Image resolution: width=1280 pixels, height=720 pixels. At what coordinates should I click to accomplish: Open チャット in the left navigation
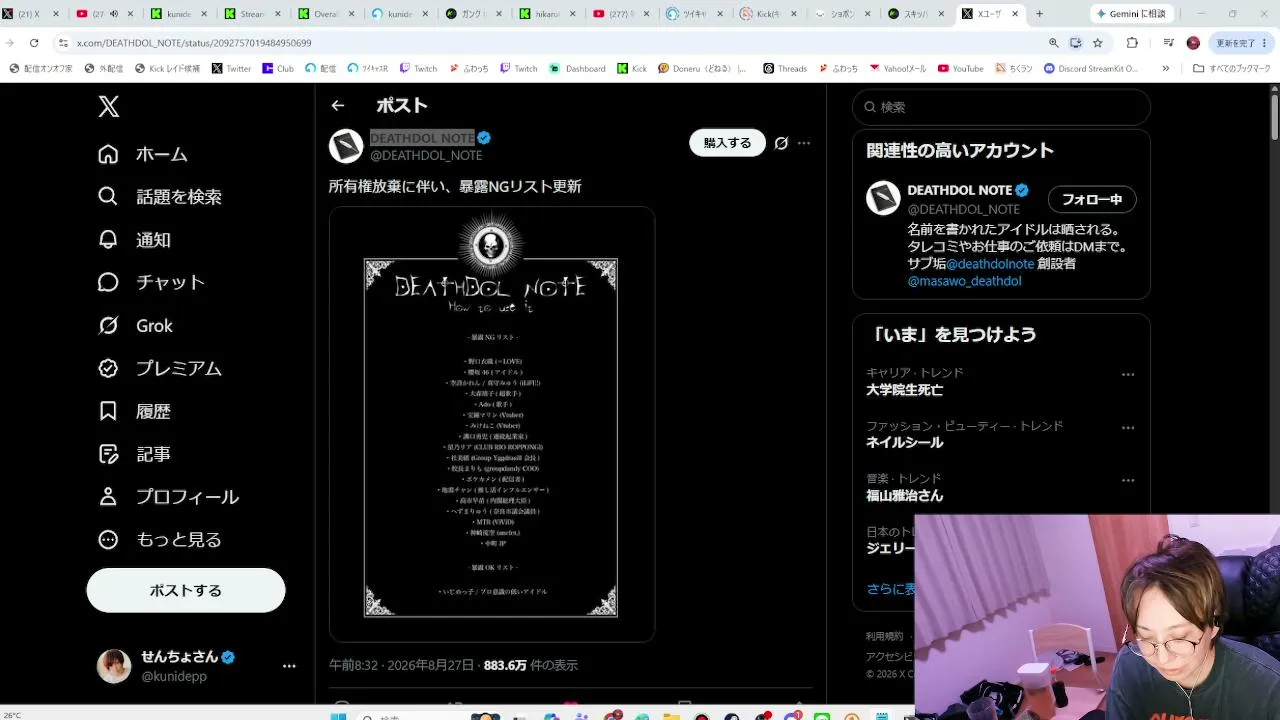(151, 283)
